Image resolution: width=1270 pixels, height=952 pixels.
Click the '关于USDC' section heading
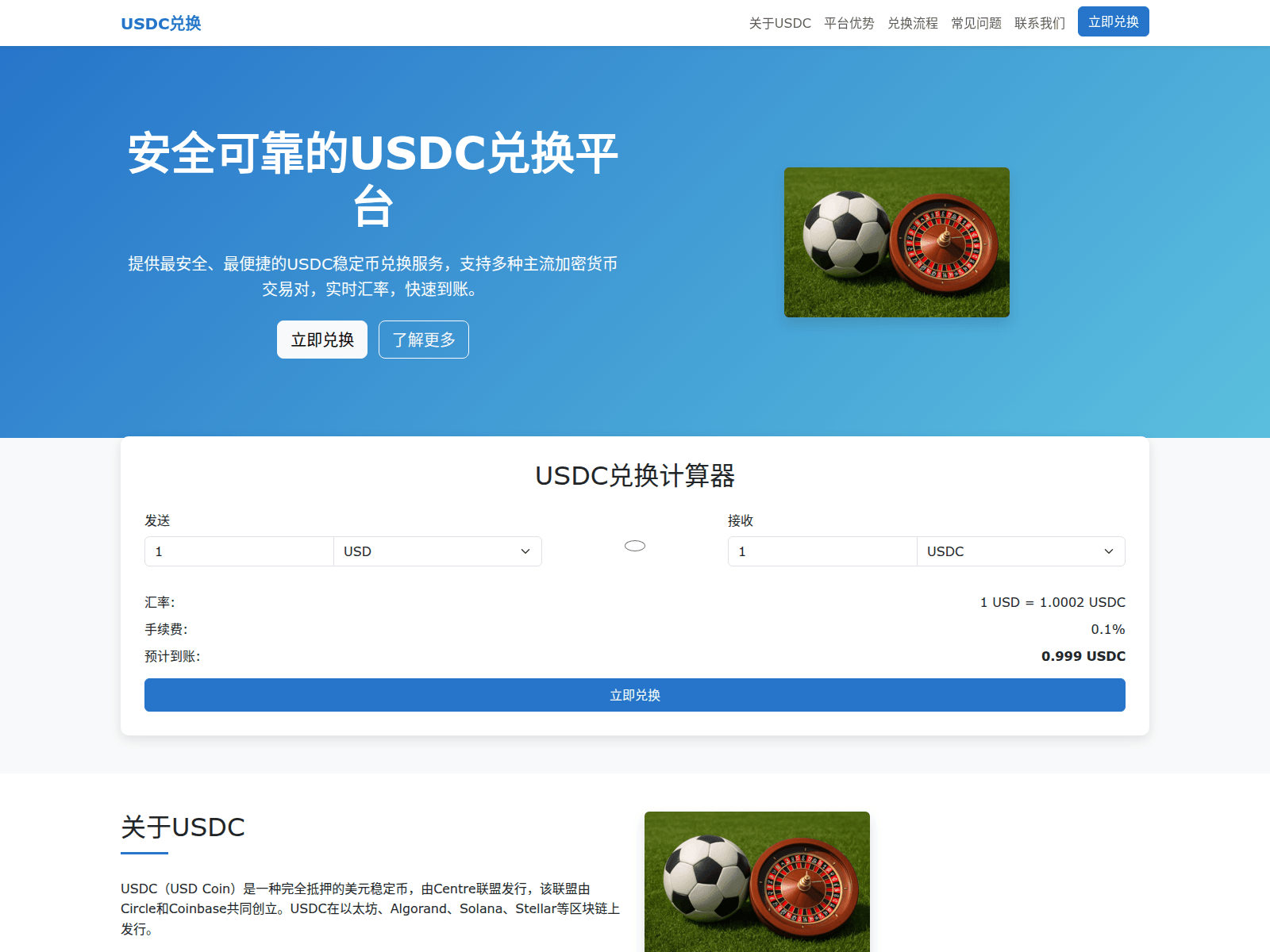[x=183, y=827]
